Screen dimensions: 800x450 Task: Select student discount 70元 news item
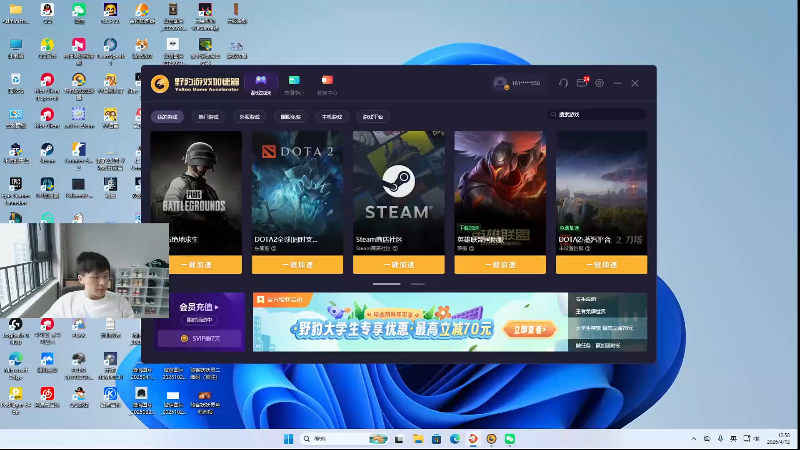607,328
